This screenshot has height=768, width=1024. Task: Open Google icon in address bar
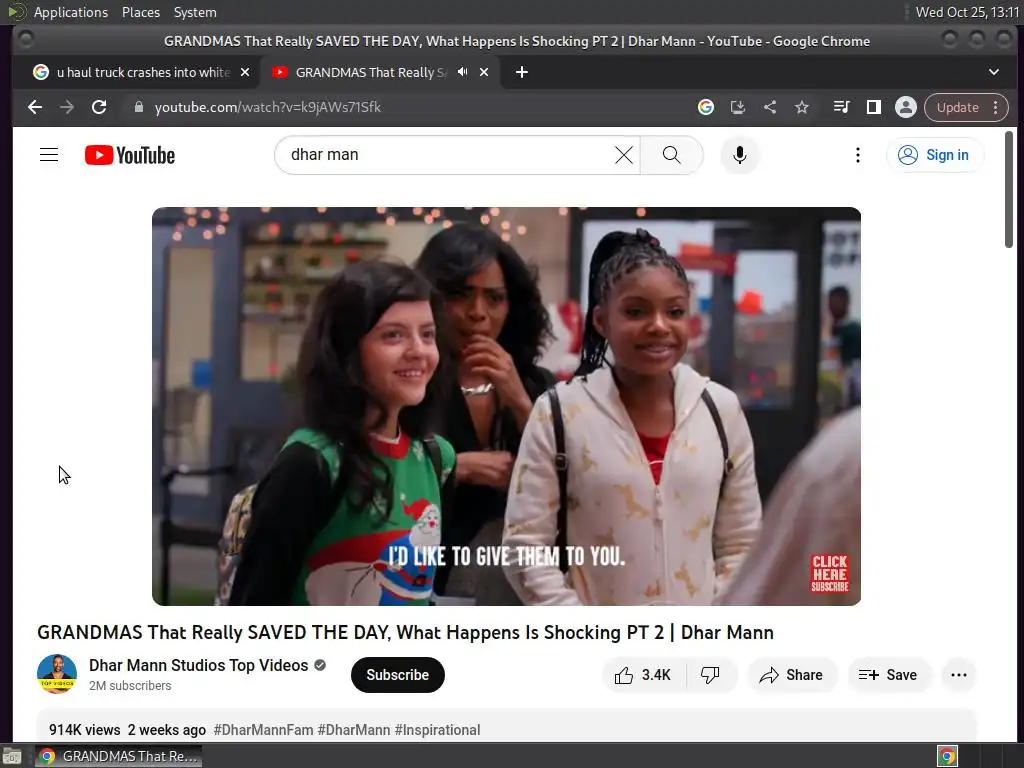coord(705,107)
